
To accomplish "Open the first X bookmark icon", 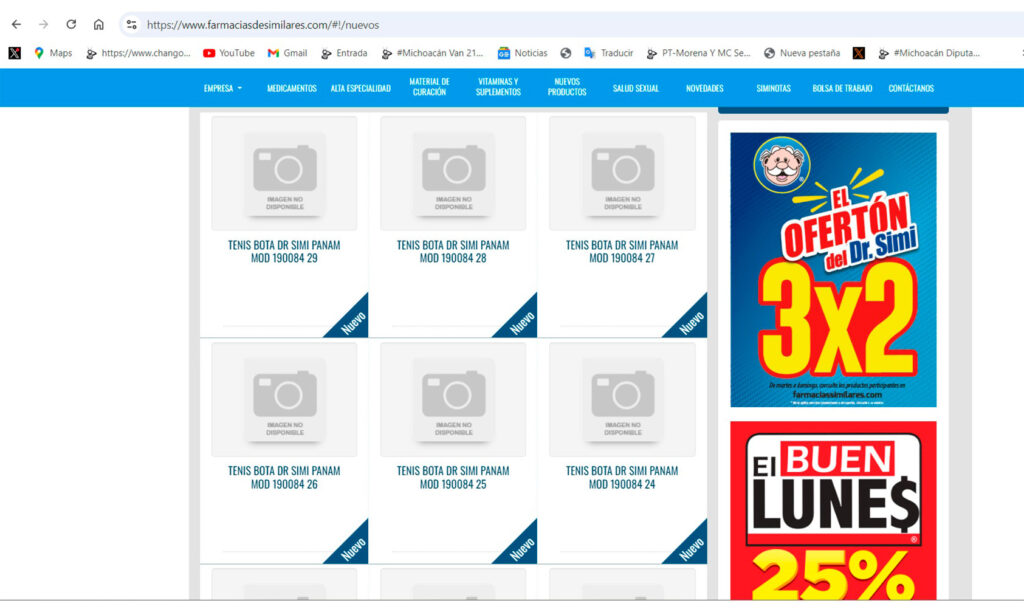I will (x=14, y=53).
